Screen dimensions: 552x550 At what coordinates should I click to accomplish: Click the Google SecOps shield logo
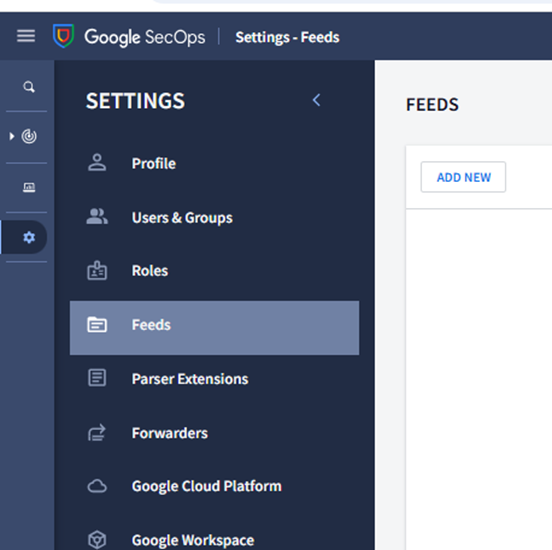coord(63,36)
